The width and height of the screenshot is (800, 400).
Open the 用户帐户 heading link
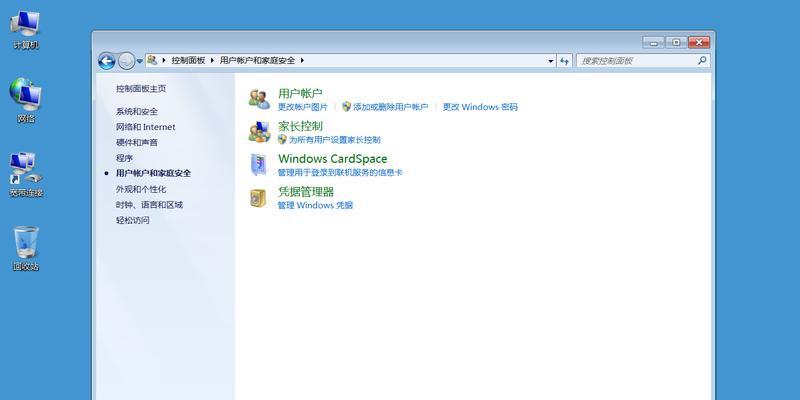coord(300,93)
